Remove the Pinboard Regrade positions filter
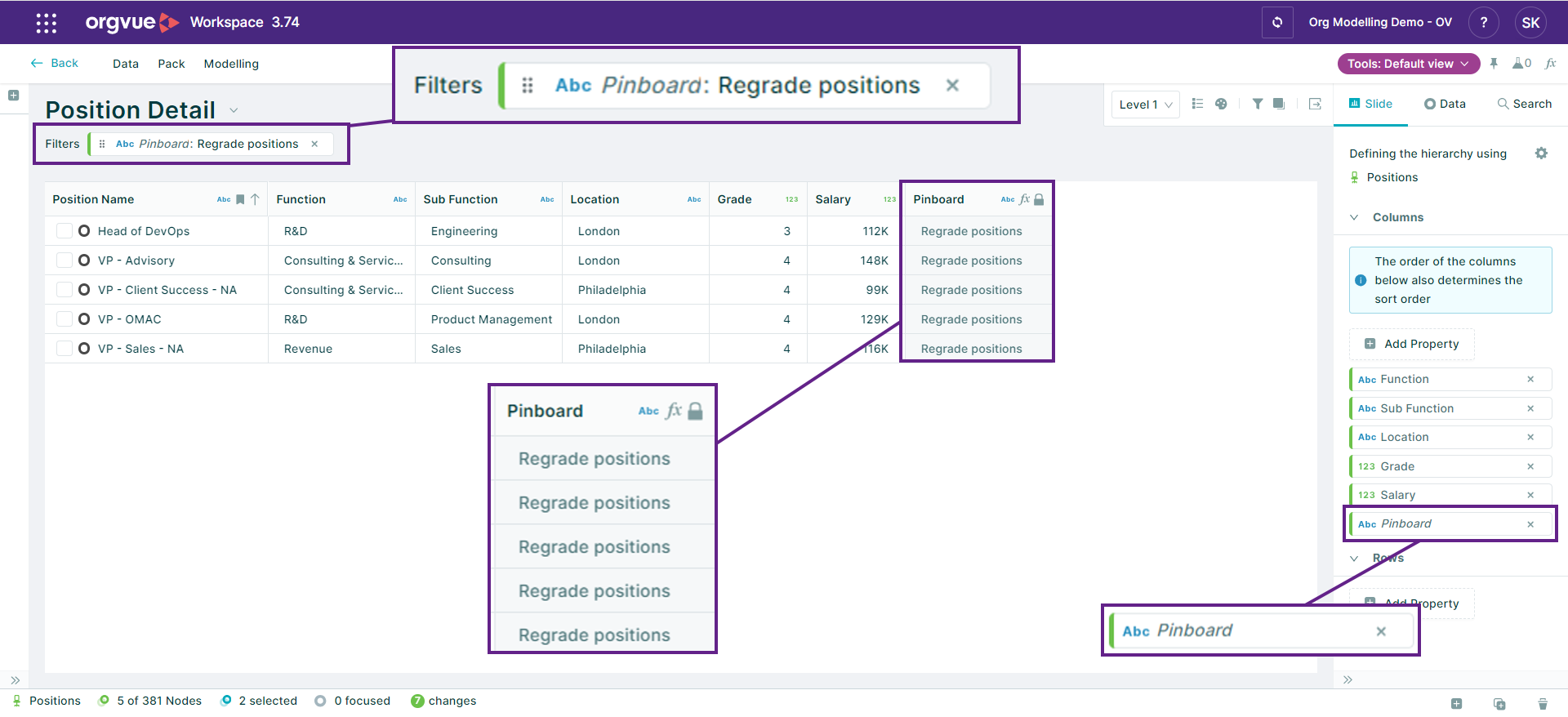Screen dimensions: 1568x717 (x=314, y=144)
